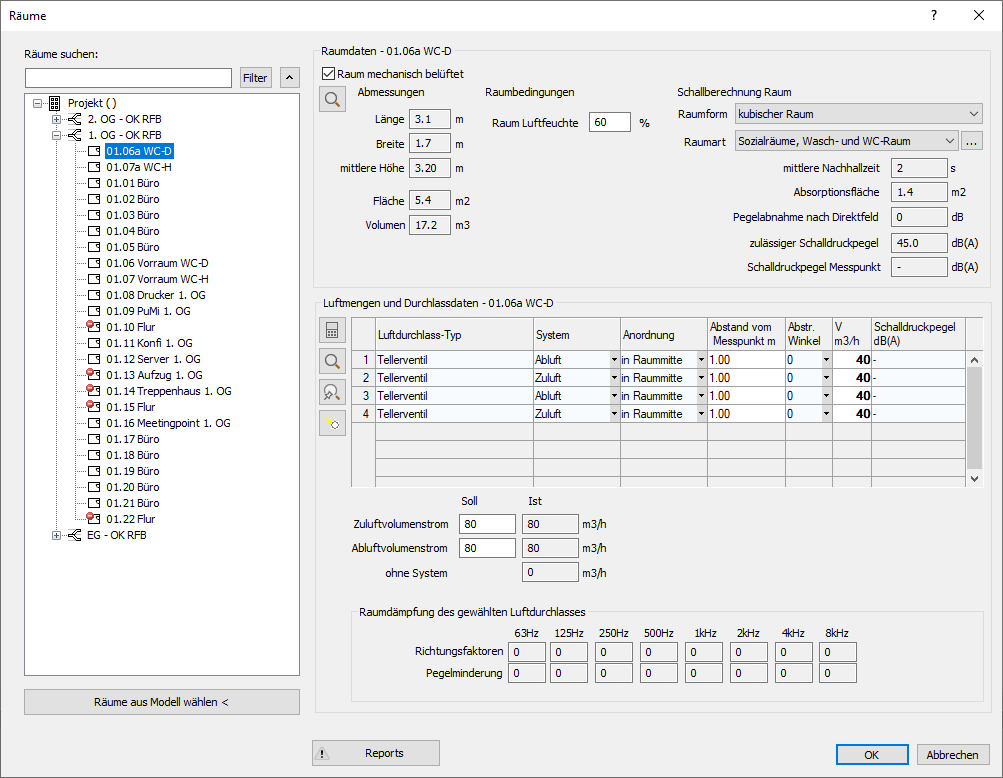This screenshot has height=778, width=1003.
Task: Click the red-marked icon of 01.10 Flur
Action: (93, 327)
